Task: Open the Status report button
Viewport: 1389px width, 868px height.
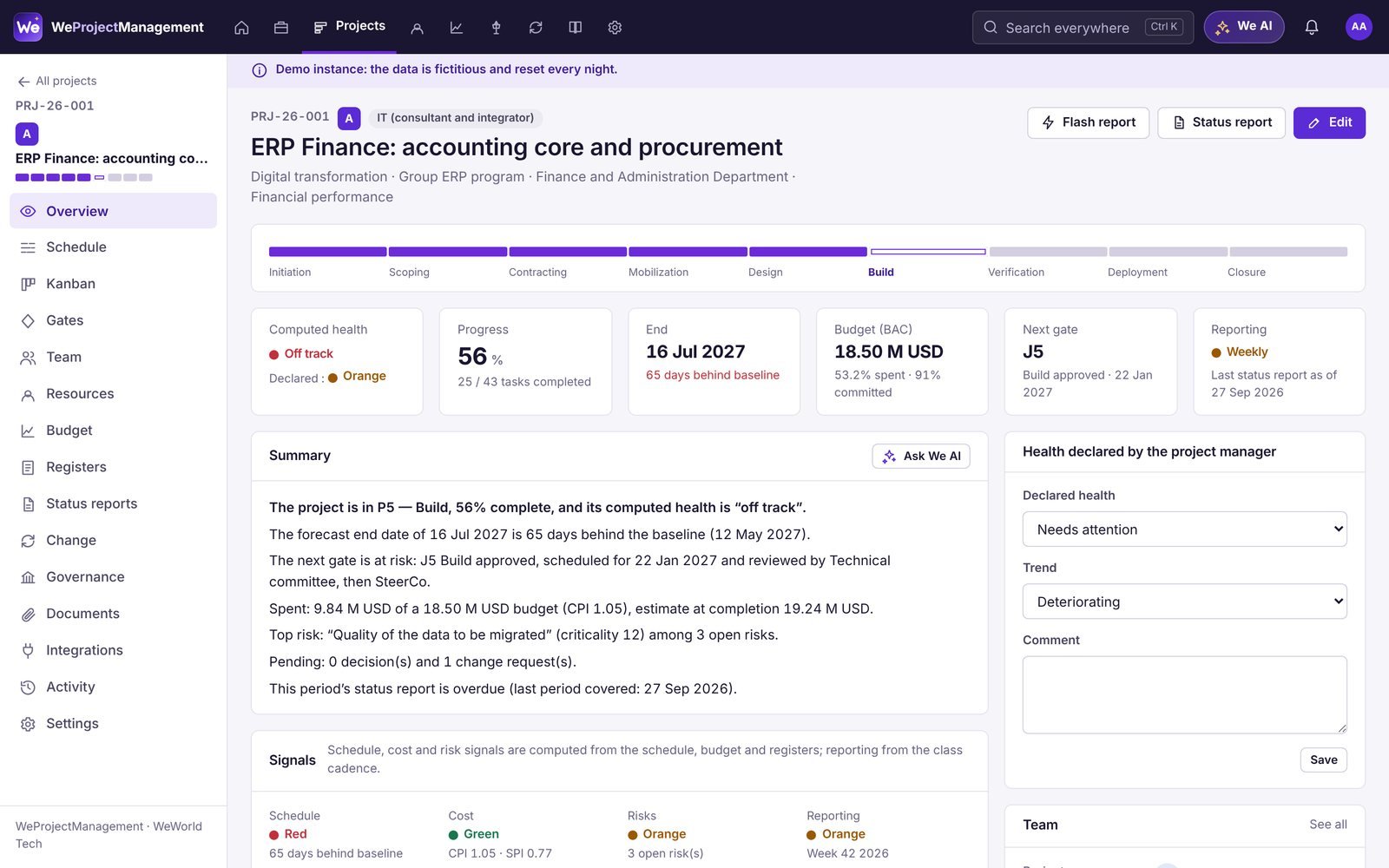Action: click(1221, 122)
